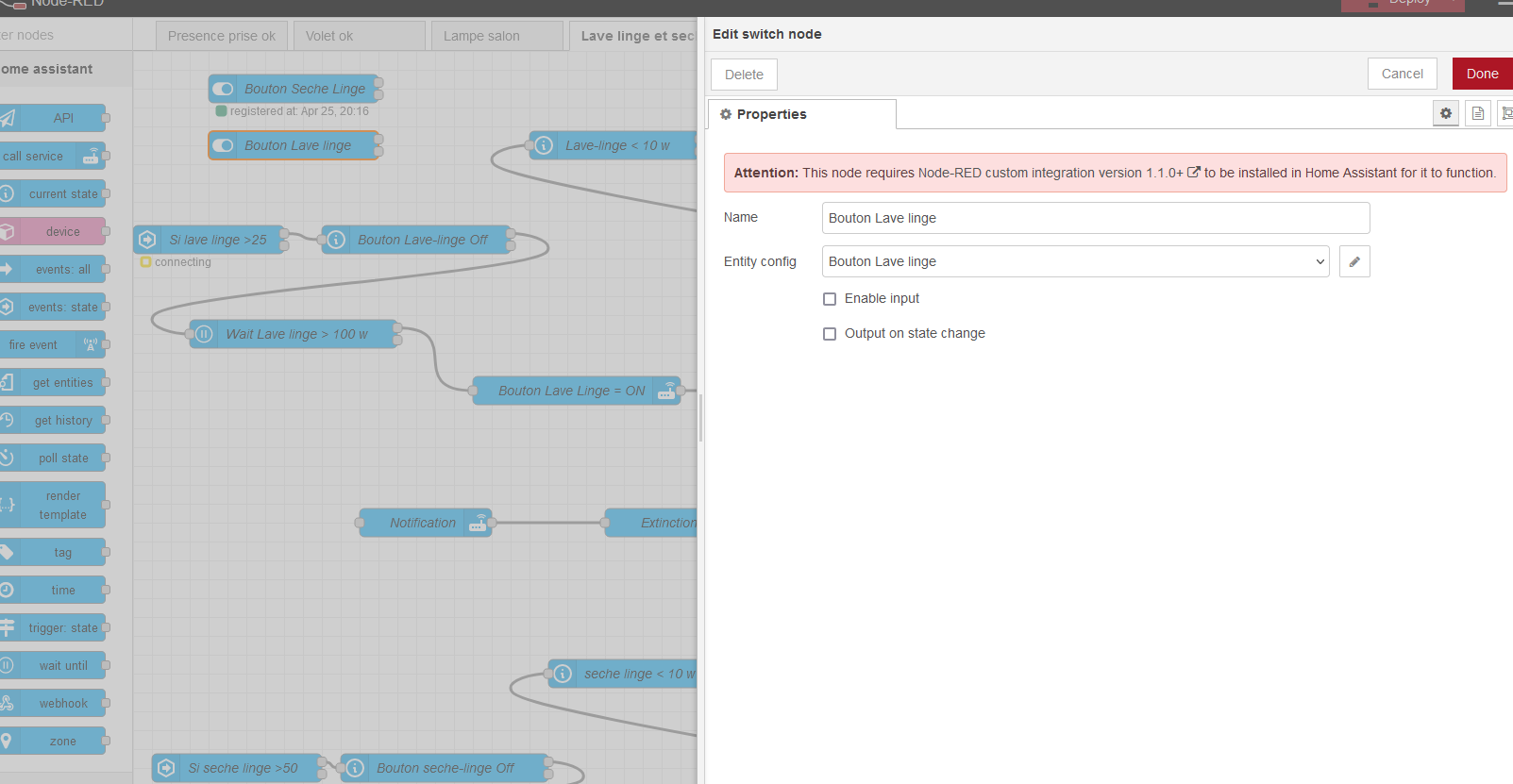Viewport: 1513px width, 784px height.
Task: Delete the switch node with Delete button
Action: [744, 75]
